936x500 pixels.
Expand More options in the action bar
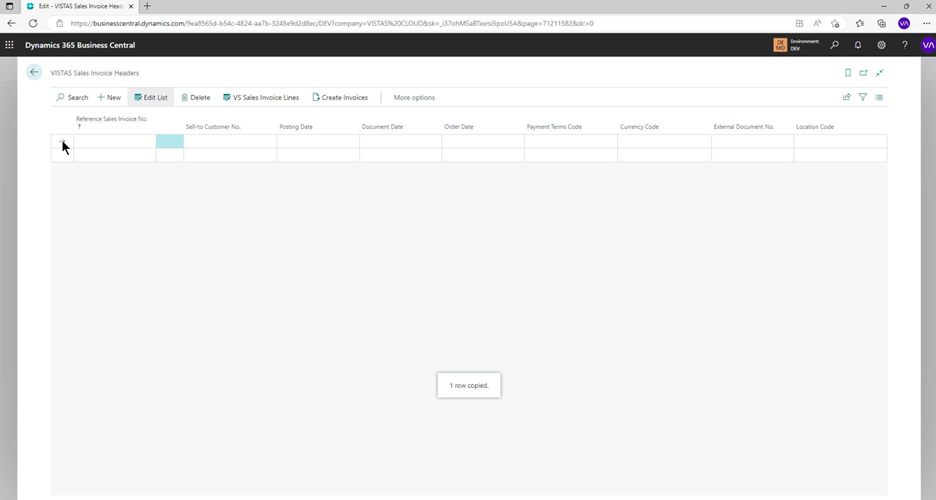414,97
